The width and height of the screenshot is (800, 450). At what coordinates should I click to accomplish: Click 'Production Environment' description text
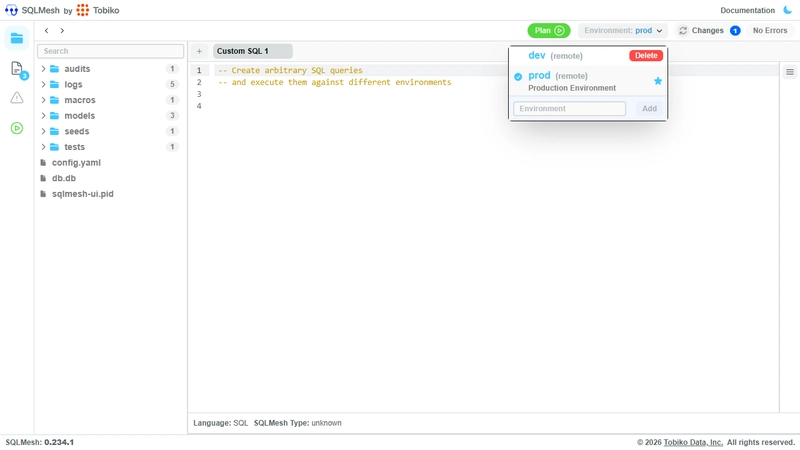click(572, 88)
